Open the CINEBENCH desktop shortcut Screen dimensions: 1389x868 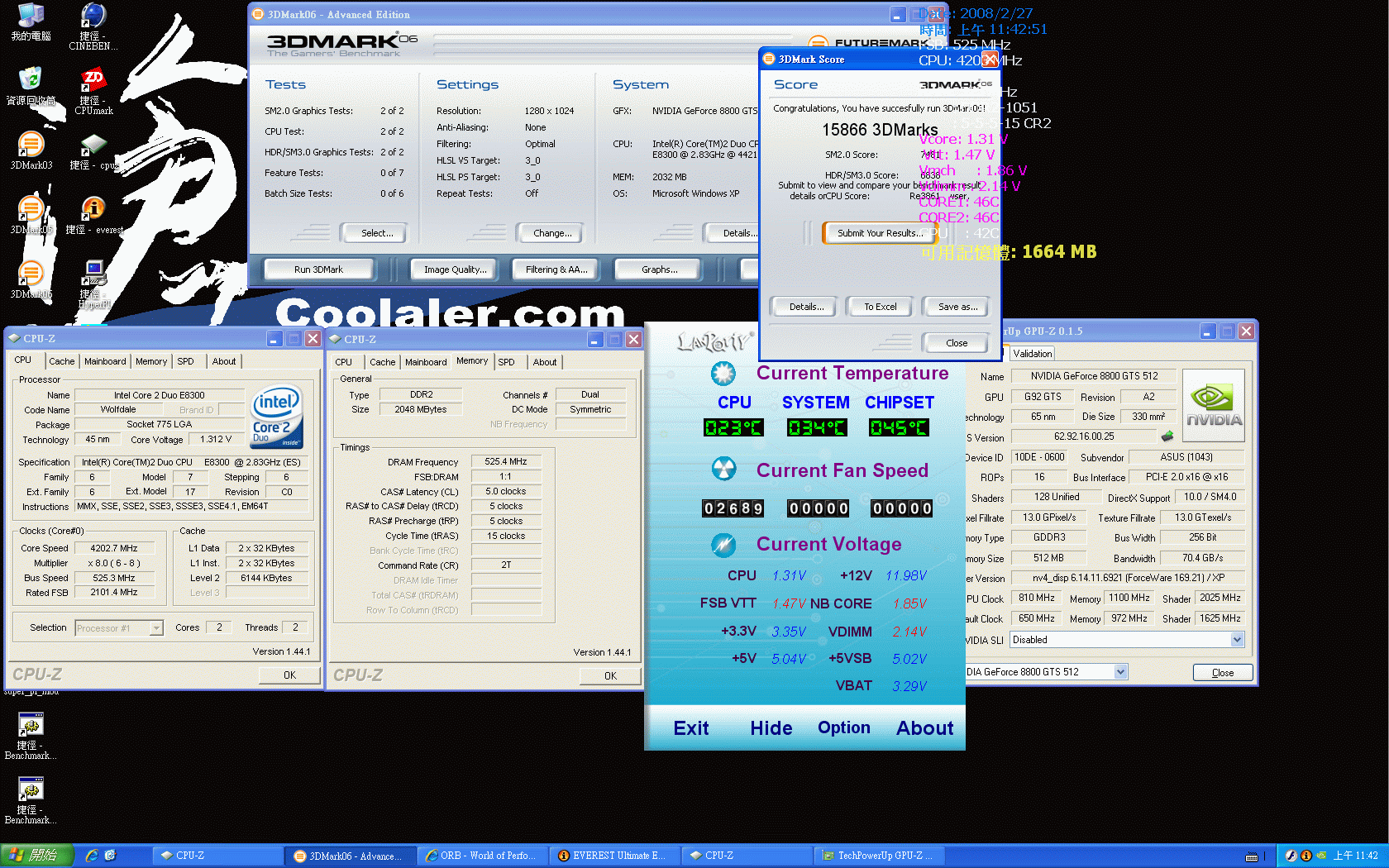coord(93,26)
